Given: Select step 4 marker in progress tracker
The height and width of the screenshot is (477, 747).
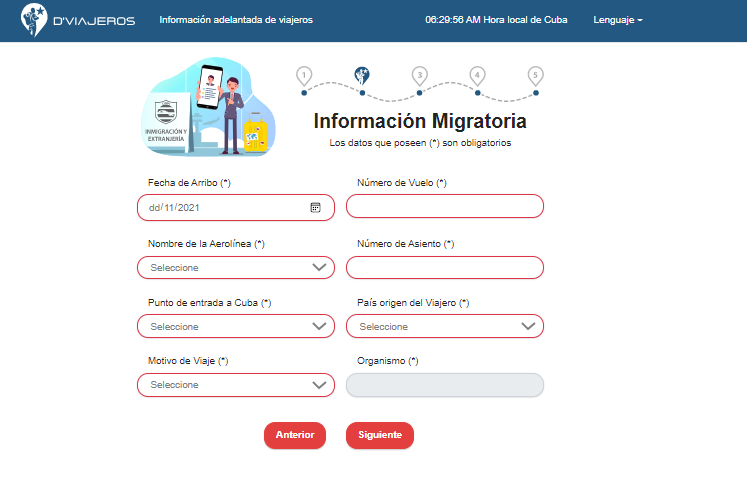Looking at the screenshot, I should pos(478,76).
